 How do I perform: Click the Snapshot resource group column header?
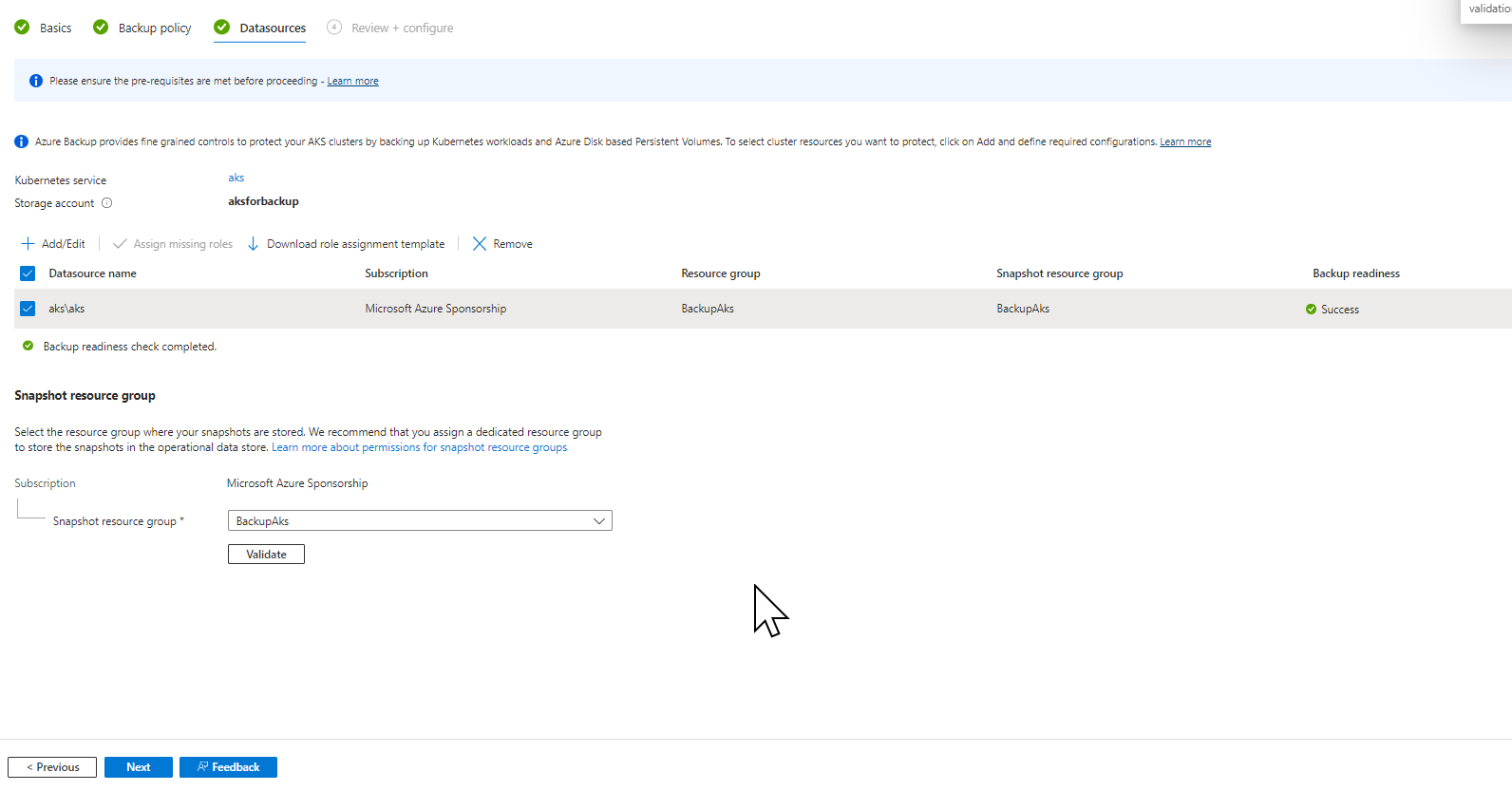pos(1060,273)
